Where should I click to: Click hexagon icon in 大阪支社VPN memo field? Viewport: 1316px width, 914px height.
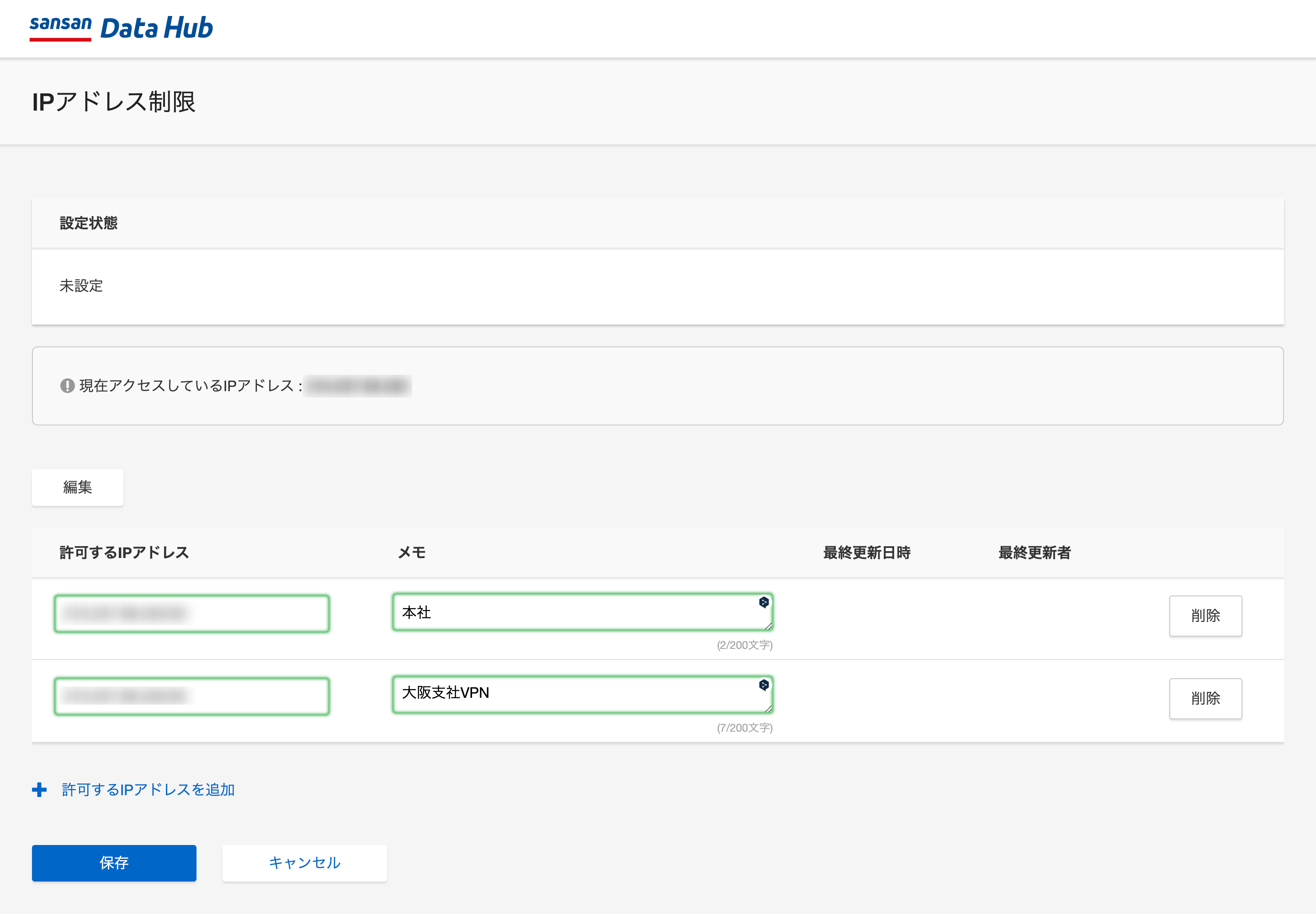click(764, 685)
